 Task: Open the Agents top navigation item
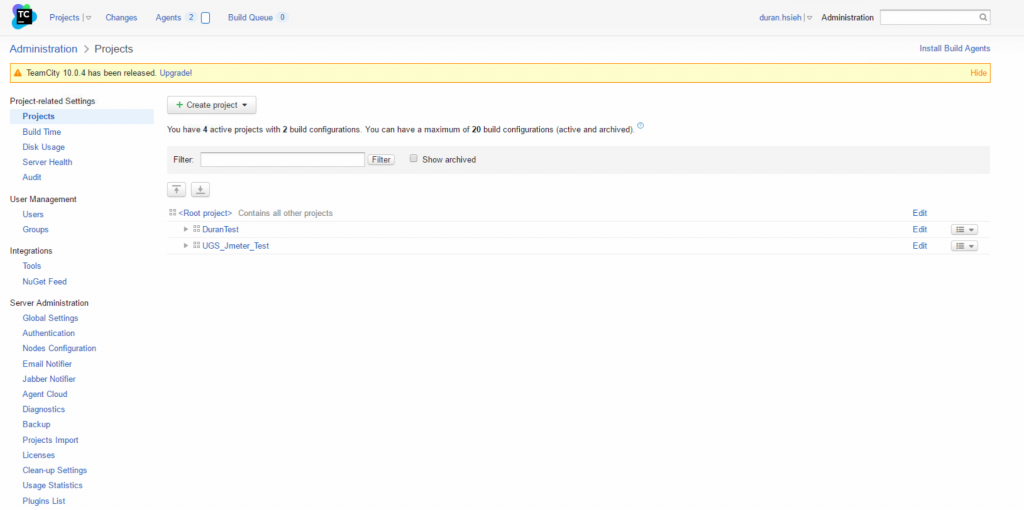click(x=168, y=18)
